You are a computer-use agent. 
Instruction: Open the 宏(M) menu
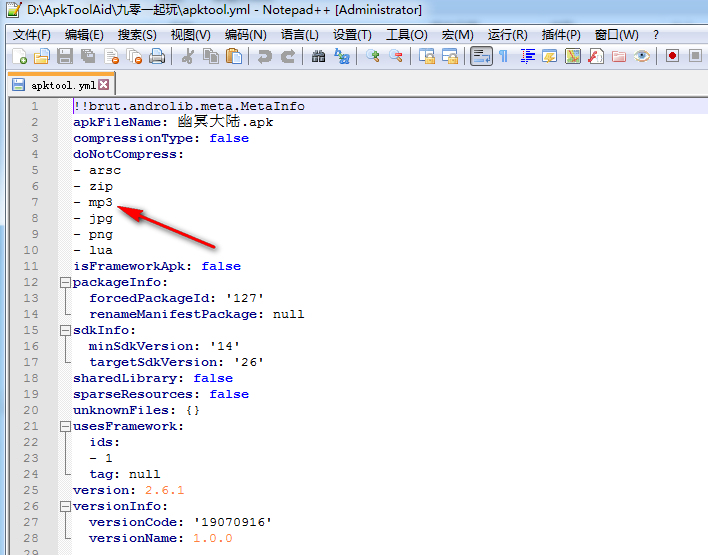pyautogui.click(x=457, y=35)
